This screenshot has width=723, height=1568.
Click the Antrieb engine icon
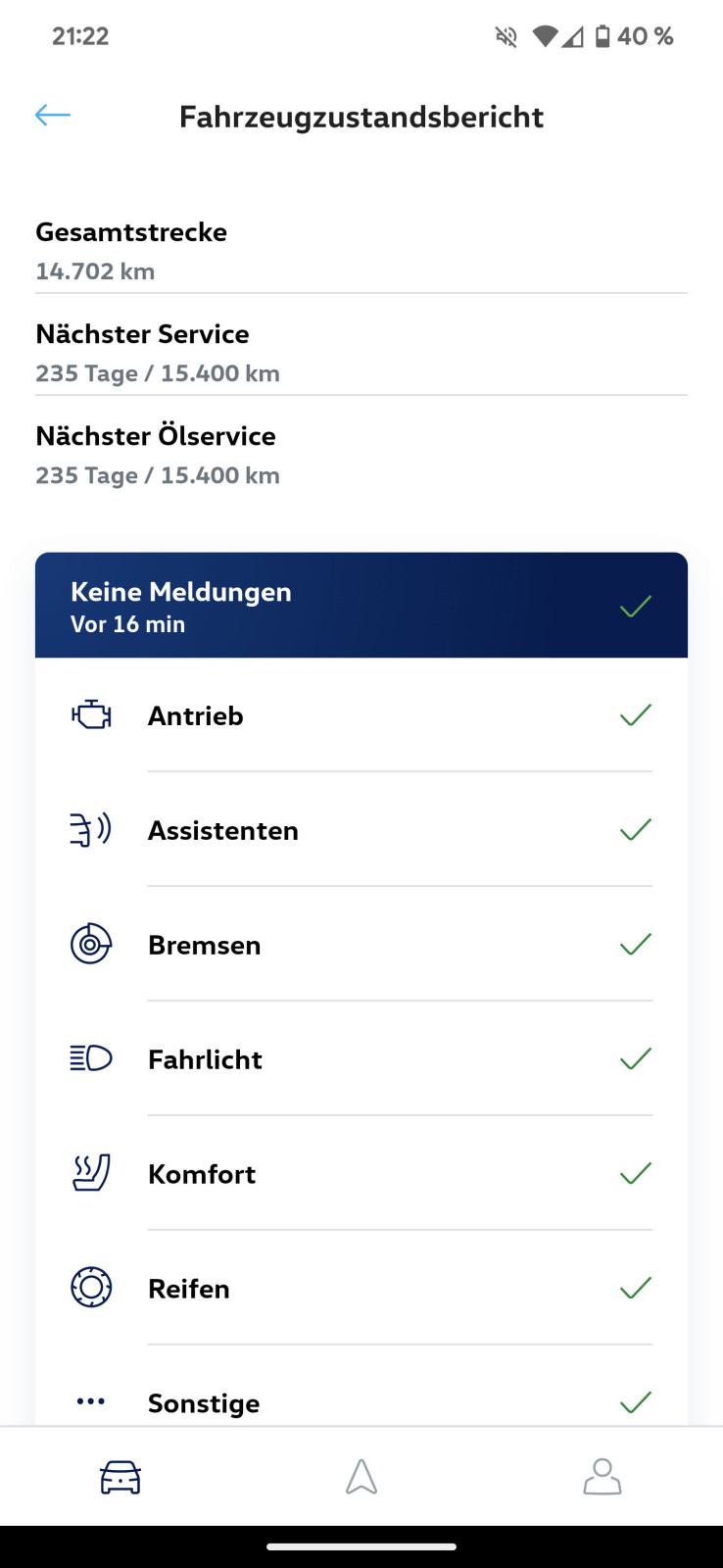pyautogui.click(x=91, y=715)
